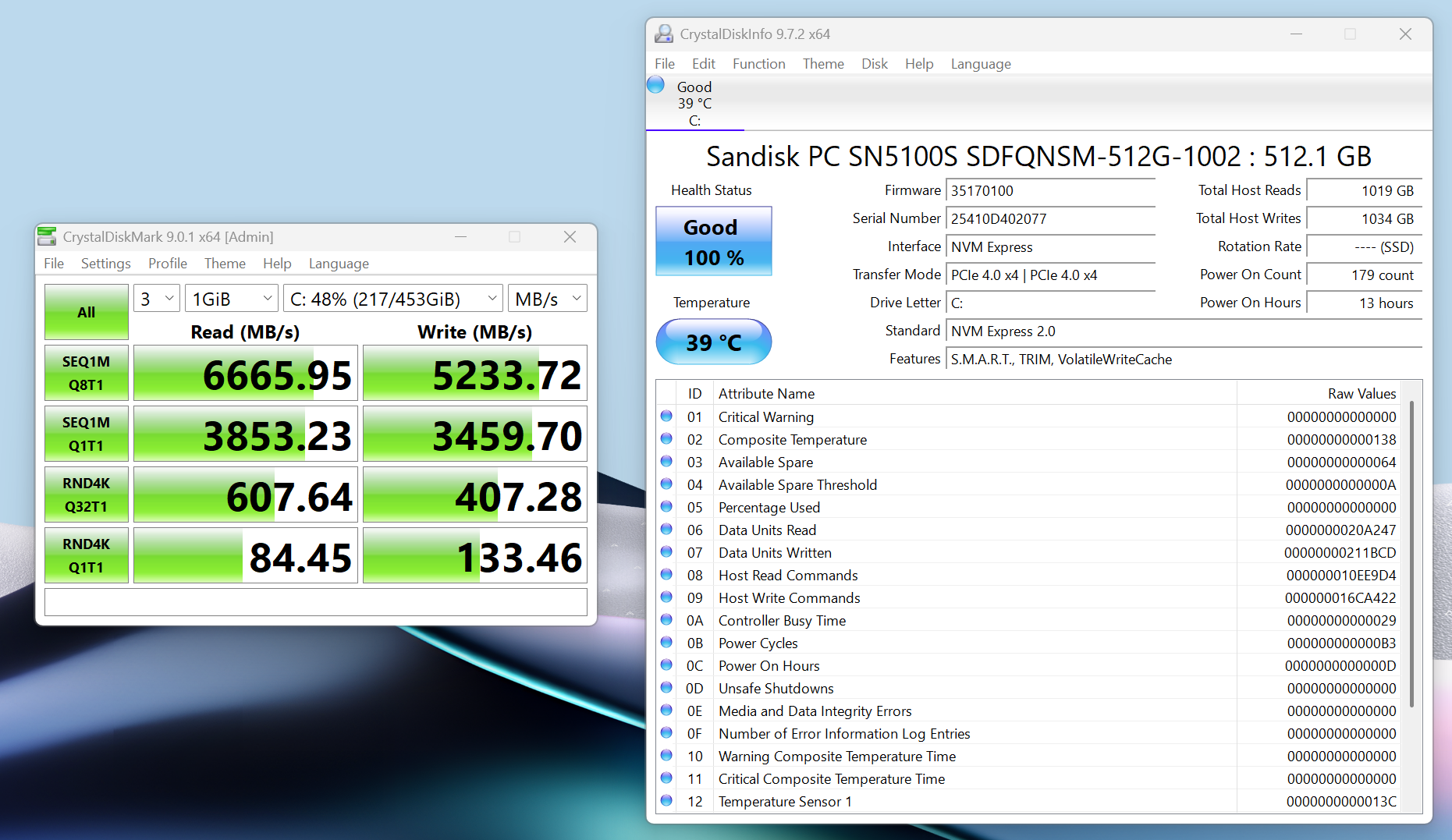Image resolution: width=1452 pixels, height=840 pixels.
Task: Click the CrystalDiskInfo title bar app icon
Action: click(x=664, y=34)
